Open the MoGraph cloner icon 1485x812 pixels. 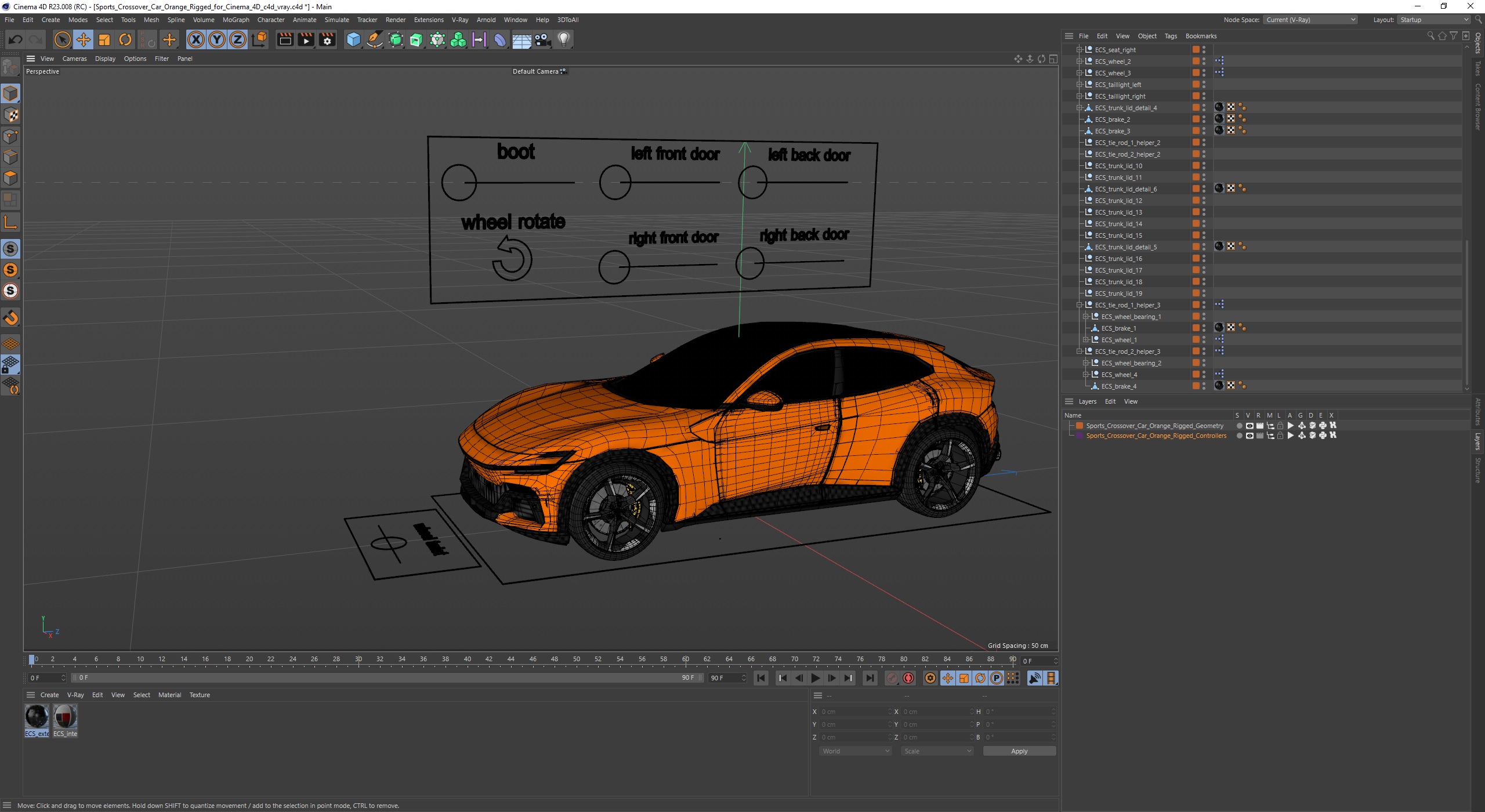[458, 39]
